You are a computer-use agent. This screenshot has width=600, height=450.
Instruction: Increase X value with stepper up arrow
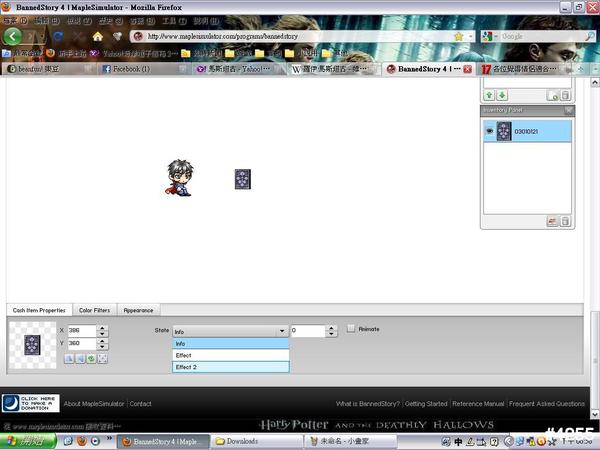[102, 328]
